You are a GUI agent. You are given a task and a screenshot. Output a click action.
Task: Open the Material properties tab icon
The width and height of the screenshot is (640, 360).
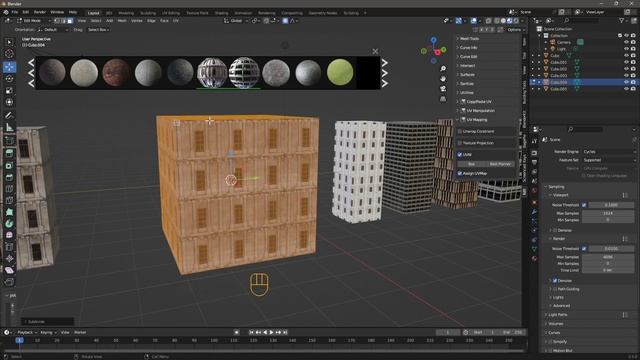pos(534,259)
